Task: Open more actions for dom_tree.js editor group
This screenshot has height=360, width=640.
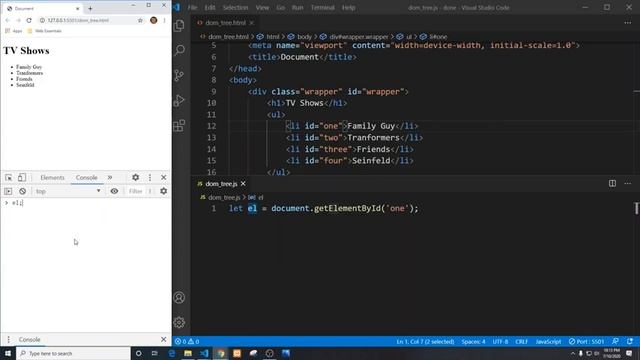Action: tap(628, 184)
